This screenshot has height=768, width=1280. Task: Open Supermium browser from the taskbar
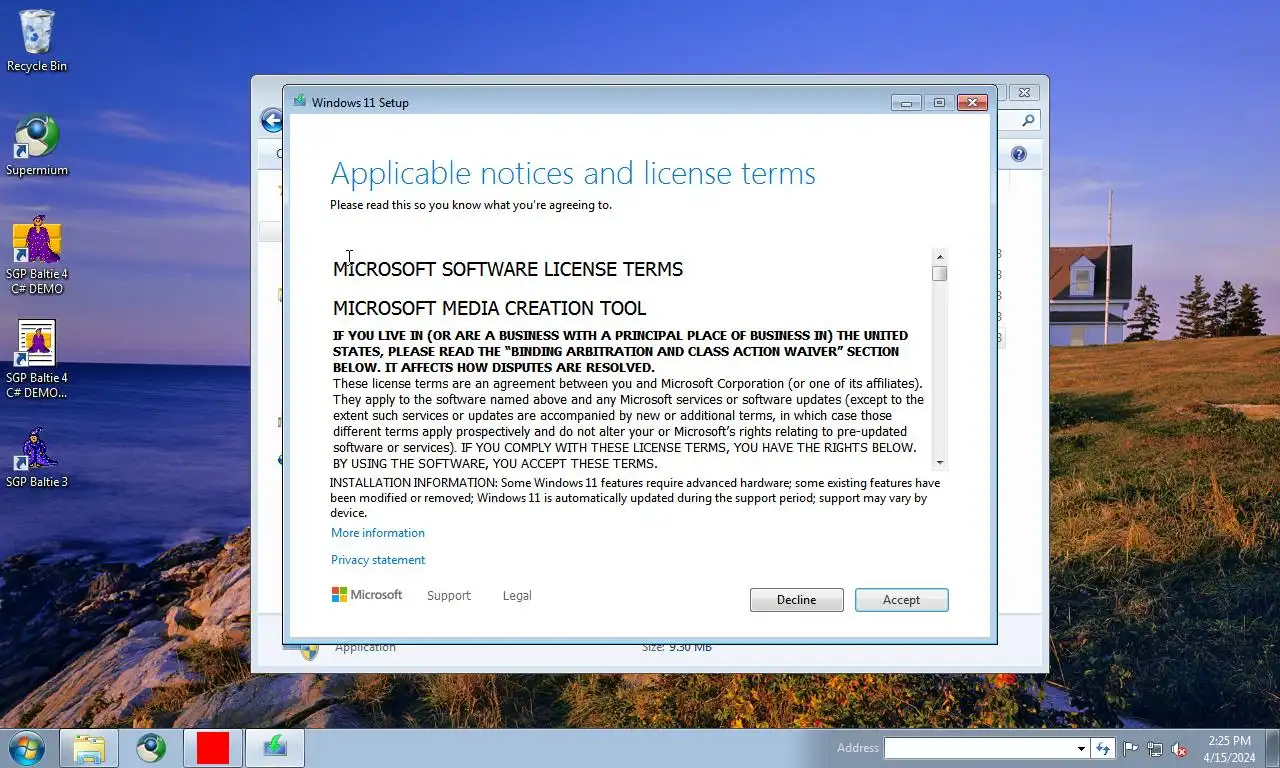[151, 748]
